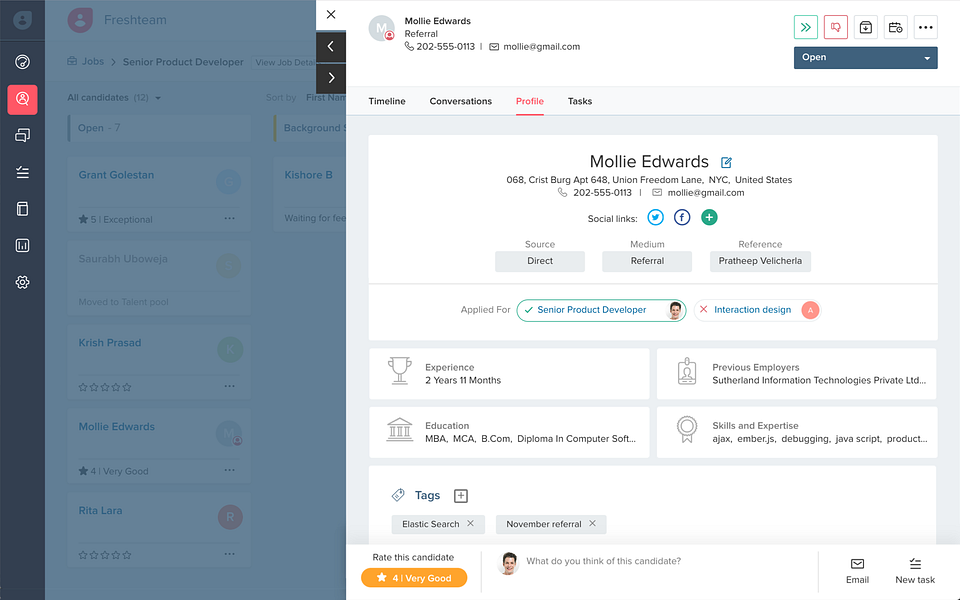Open the settings gear in sidebar

tap(22, 282)
